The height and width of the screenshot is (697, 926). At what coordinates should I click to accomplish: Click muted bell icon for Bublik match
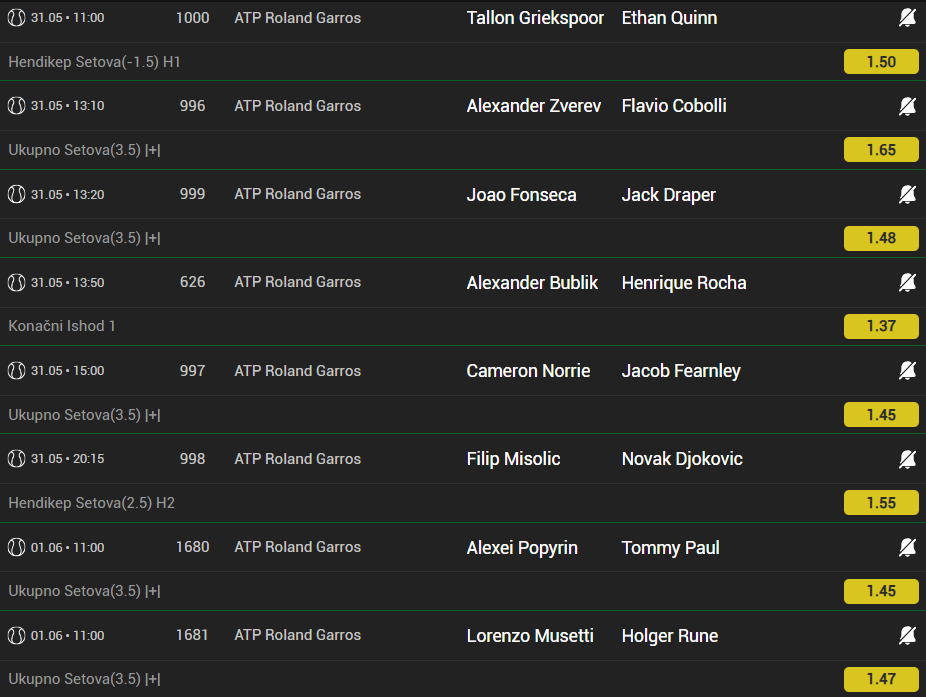click(907, 282)
